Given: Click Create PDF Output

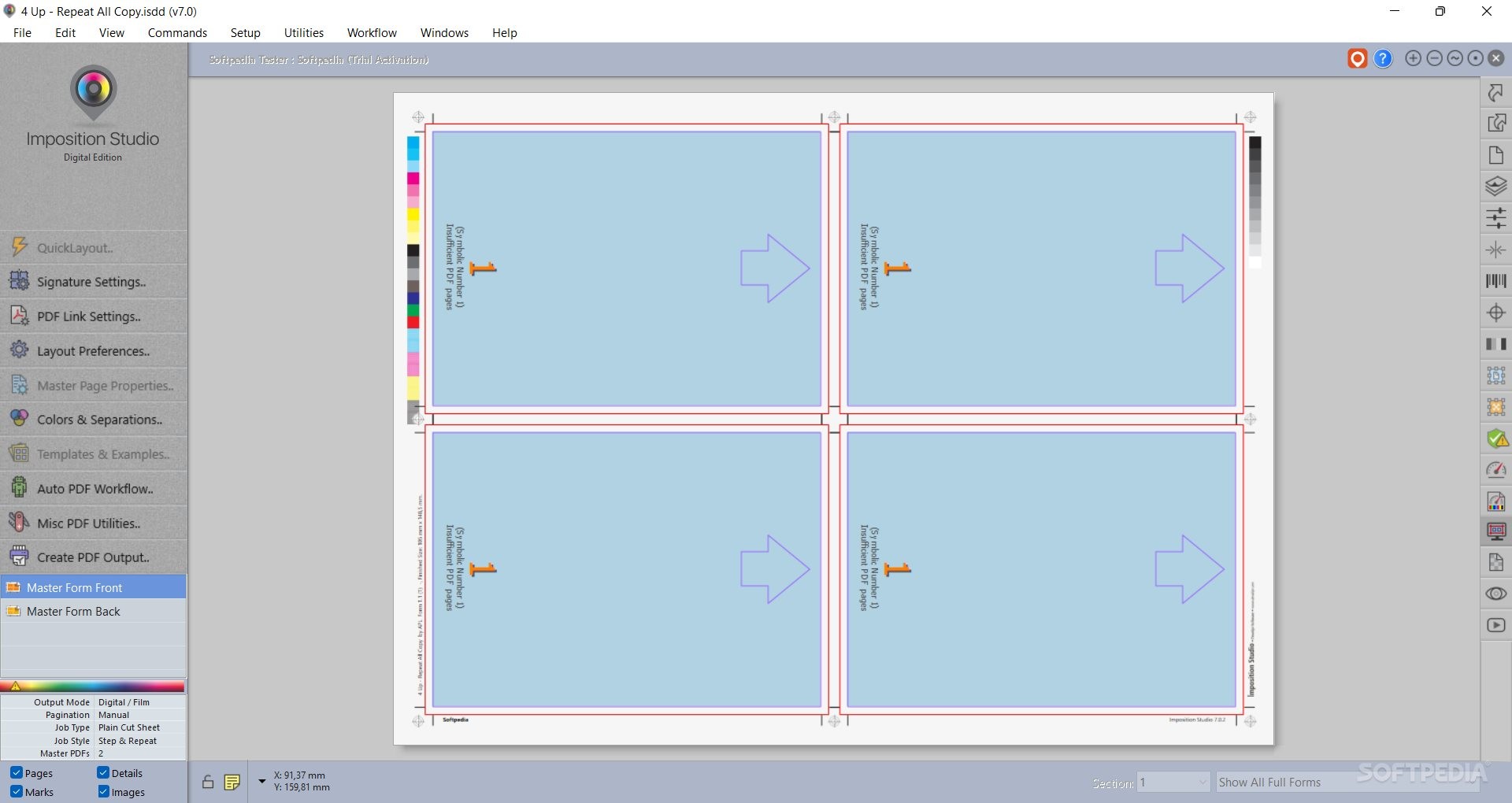Looking at the screenshot, I should pyautogui.click(x=94, y=557).
